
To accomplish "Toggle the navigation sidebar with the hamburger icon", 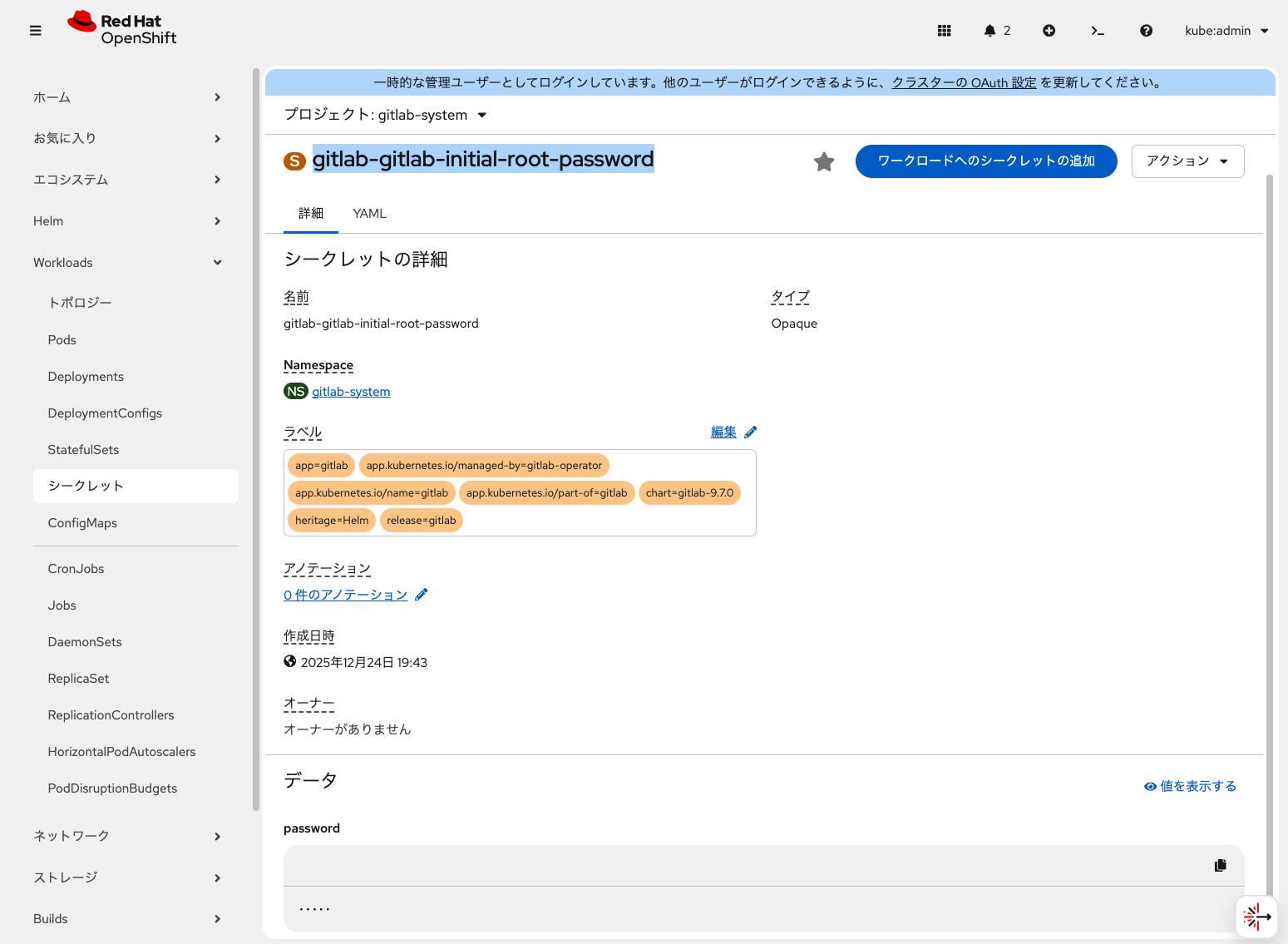I will click(35, 30).
